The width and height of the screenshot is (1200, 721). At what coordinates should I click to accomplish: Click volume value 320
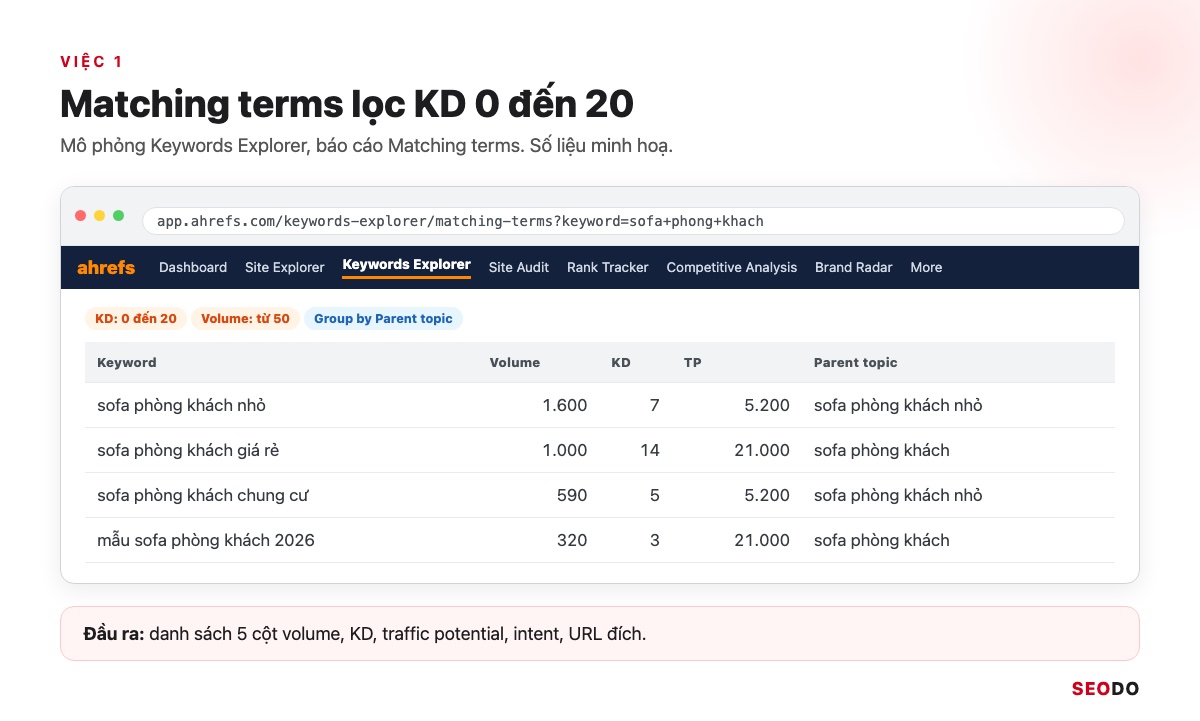click(x=572, y=540)
